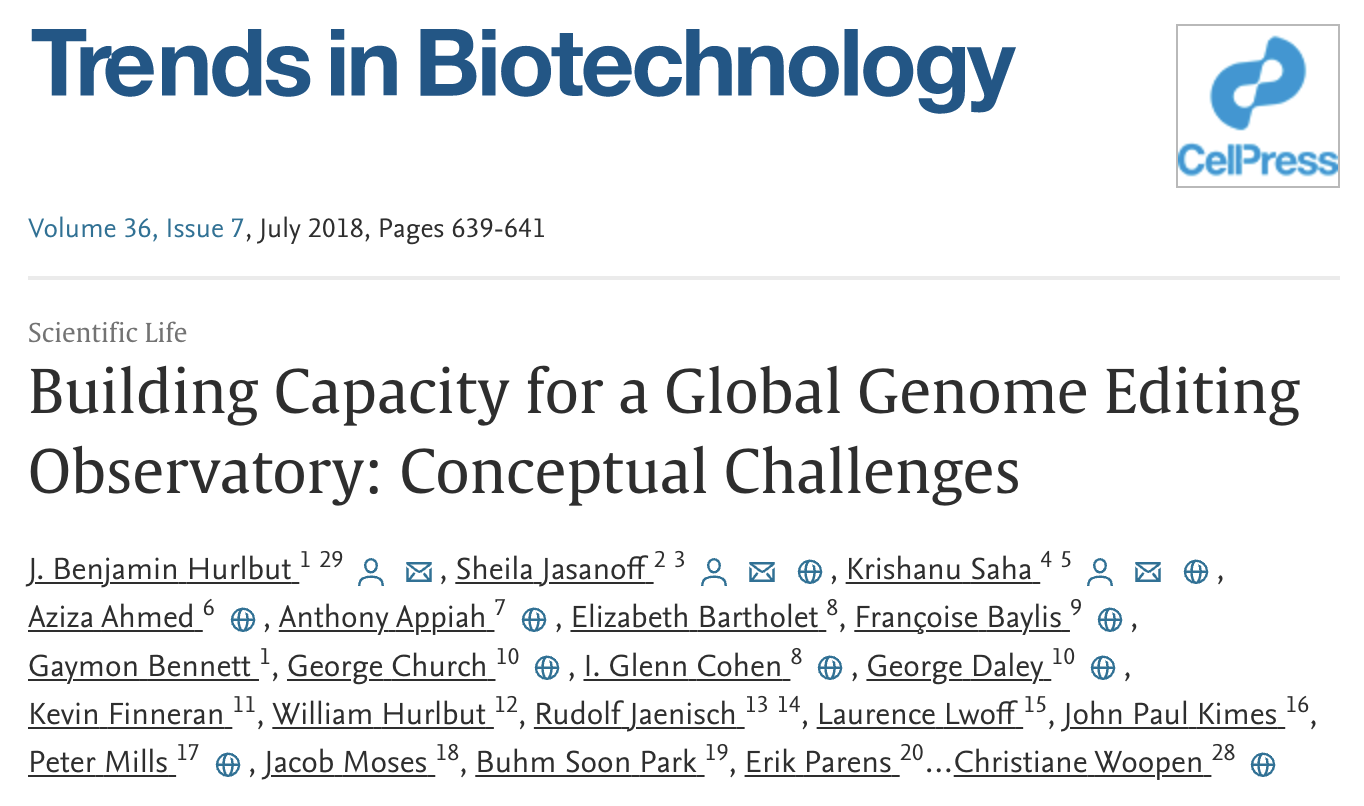Open the person profile icon beside Krishanu Saha
The width and height of the screenshot is (1364, 806).
(x=1101, y=572)
